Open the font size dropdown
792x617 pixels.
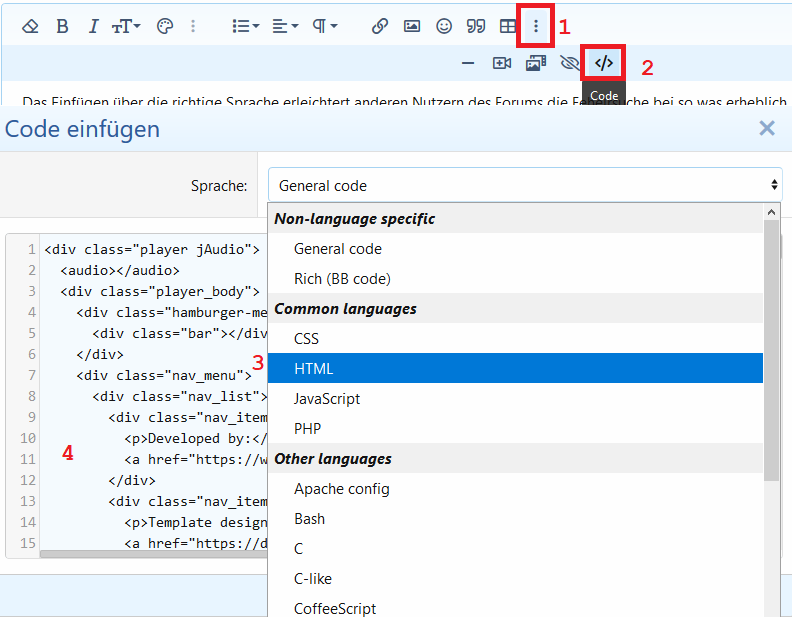(126, 26)
